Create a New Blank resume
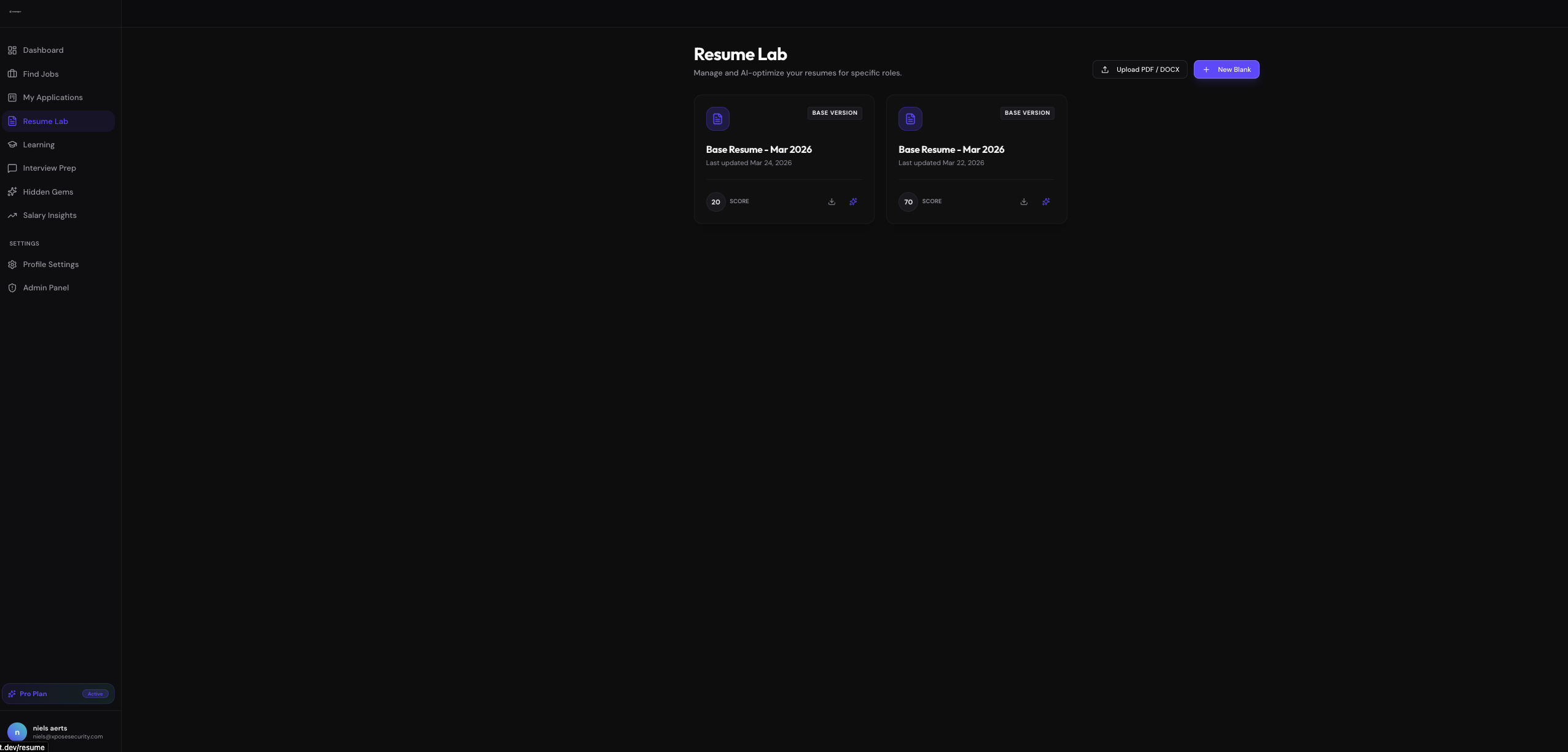1568x752 pixels. [1226, 69]
